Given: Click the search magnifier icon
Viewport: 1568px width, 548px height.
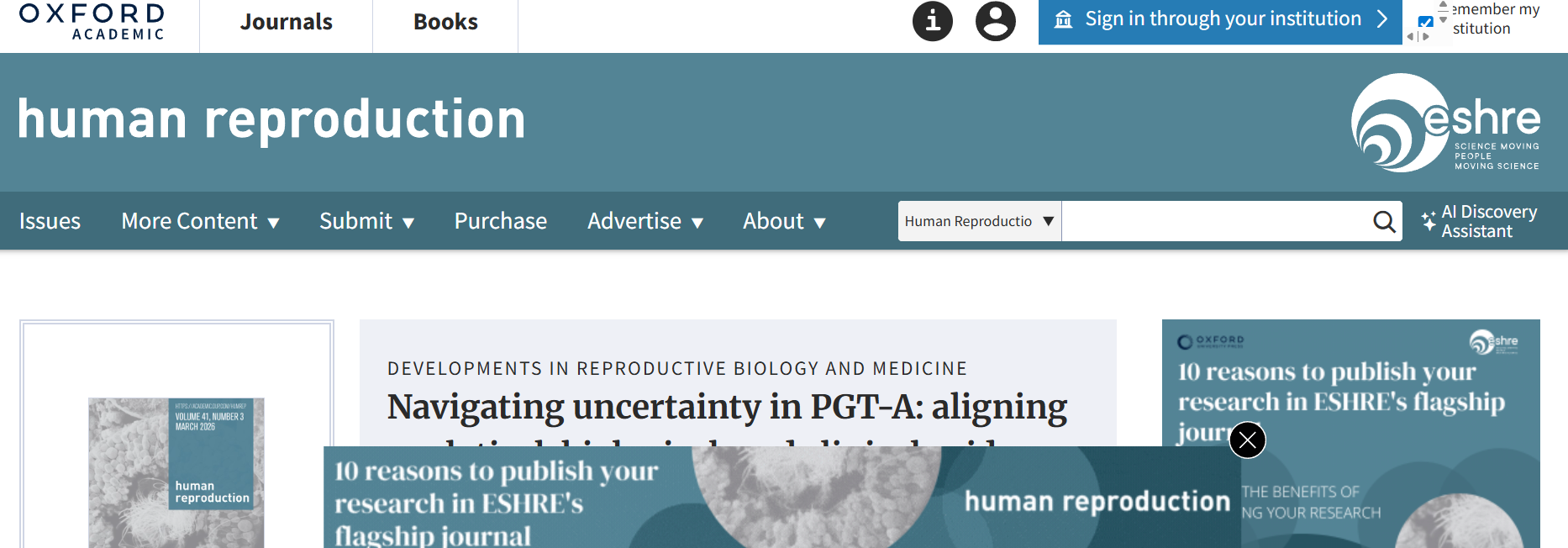Looking at the screenshot, I should pyautogui.click(x=1383, y=221).
